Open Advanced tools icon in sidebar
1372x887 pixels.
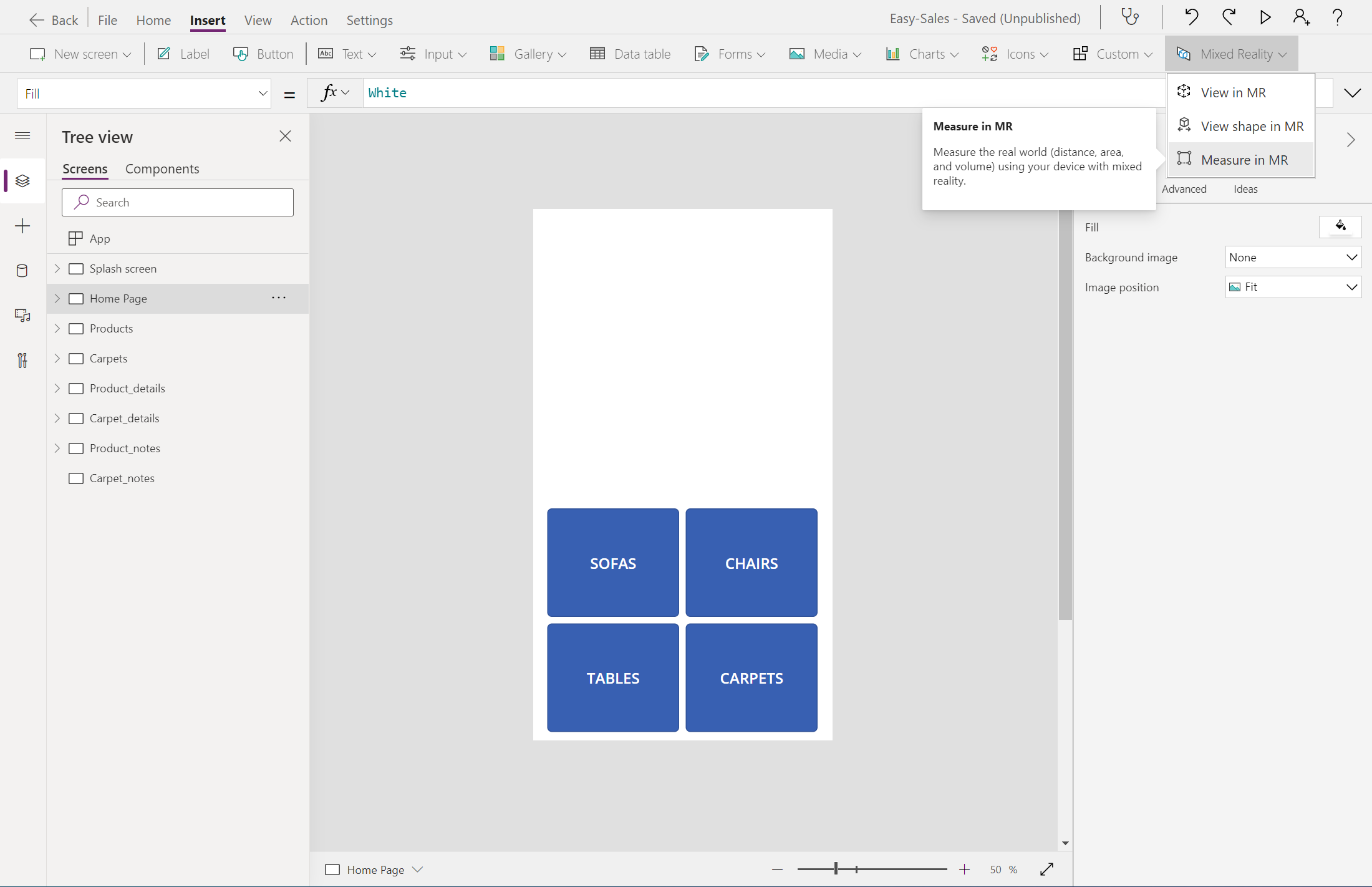click(x=22, y=361)
